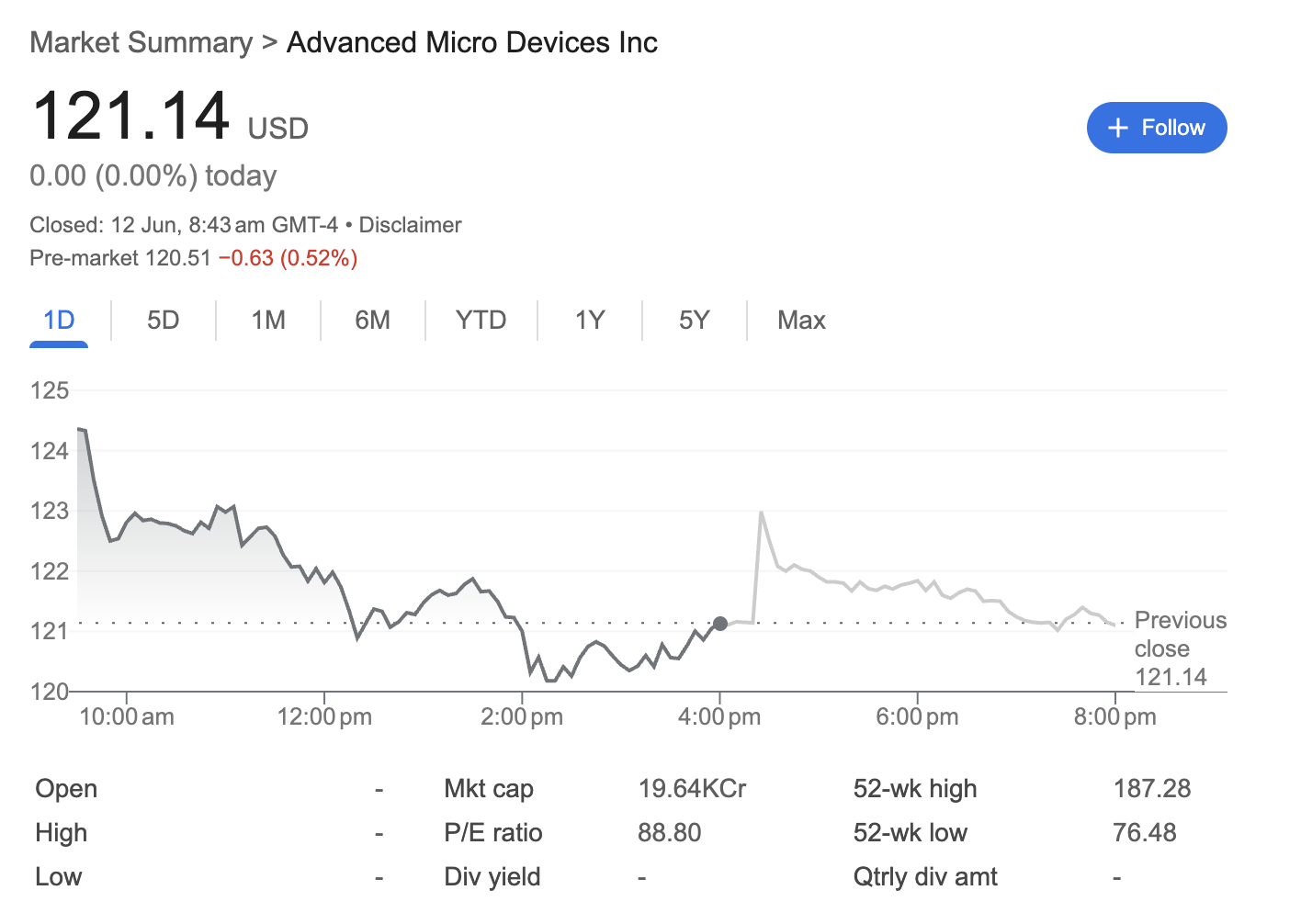The image size is (1301, 924).
Task: Click the 12:00 pm axis label
Action: (x=324, y=717)
